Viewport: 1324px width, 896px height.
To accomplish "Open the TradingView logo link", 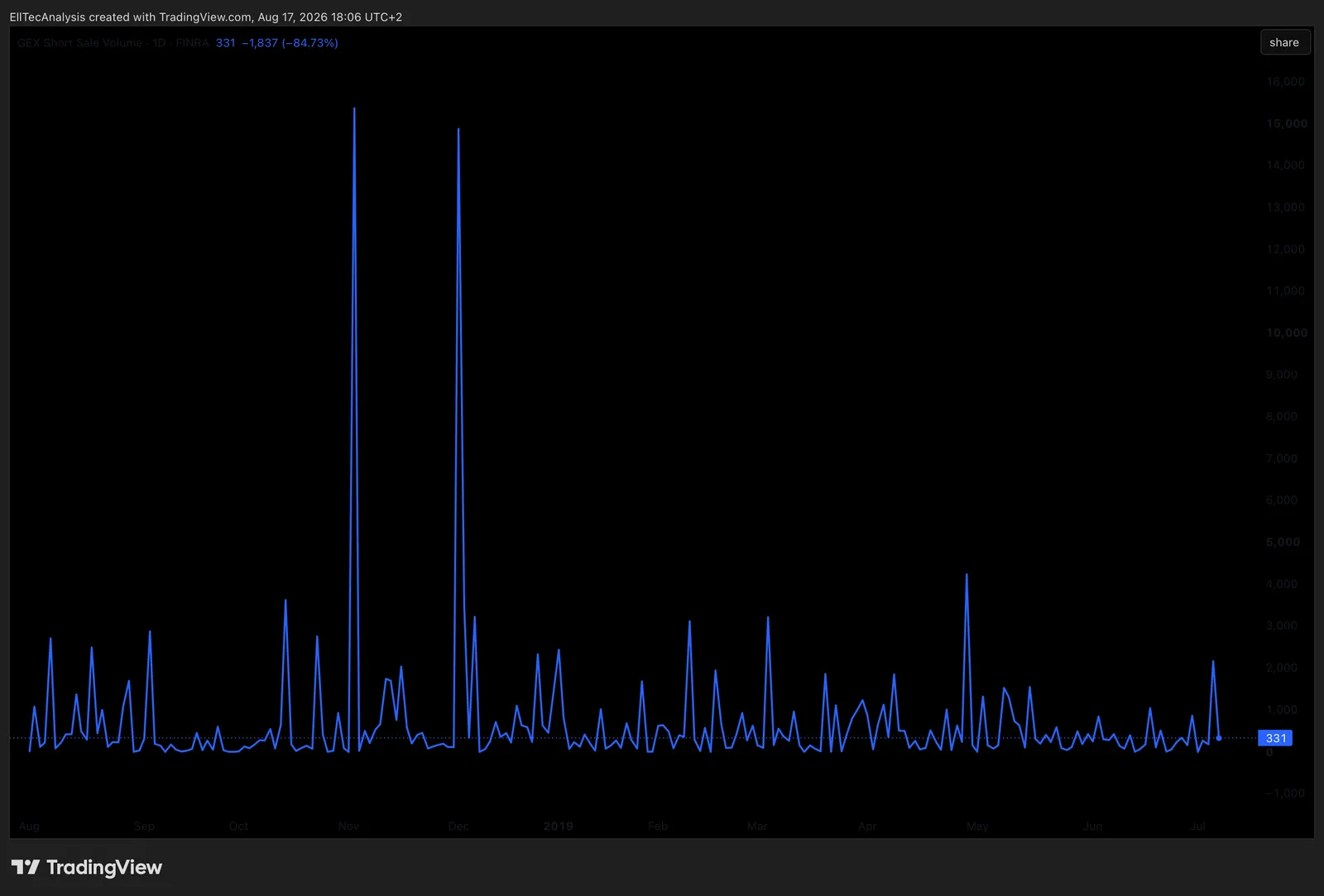I will pos(87,867).
